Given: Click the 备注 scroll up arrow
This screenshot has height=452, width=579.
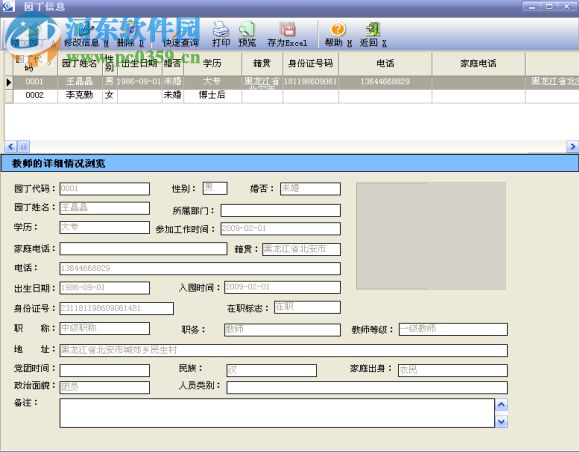Looking at the screenshot, I should [501, 405].
